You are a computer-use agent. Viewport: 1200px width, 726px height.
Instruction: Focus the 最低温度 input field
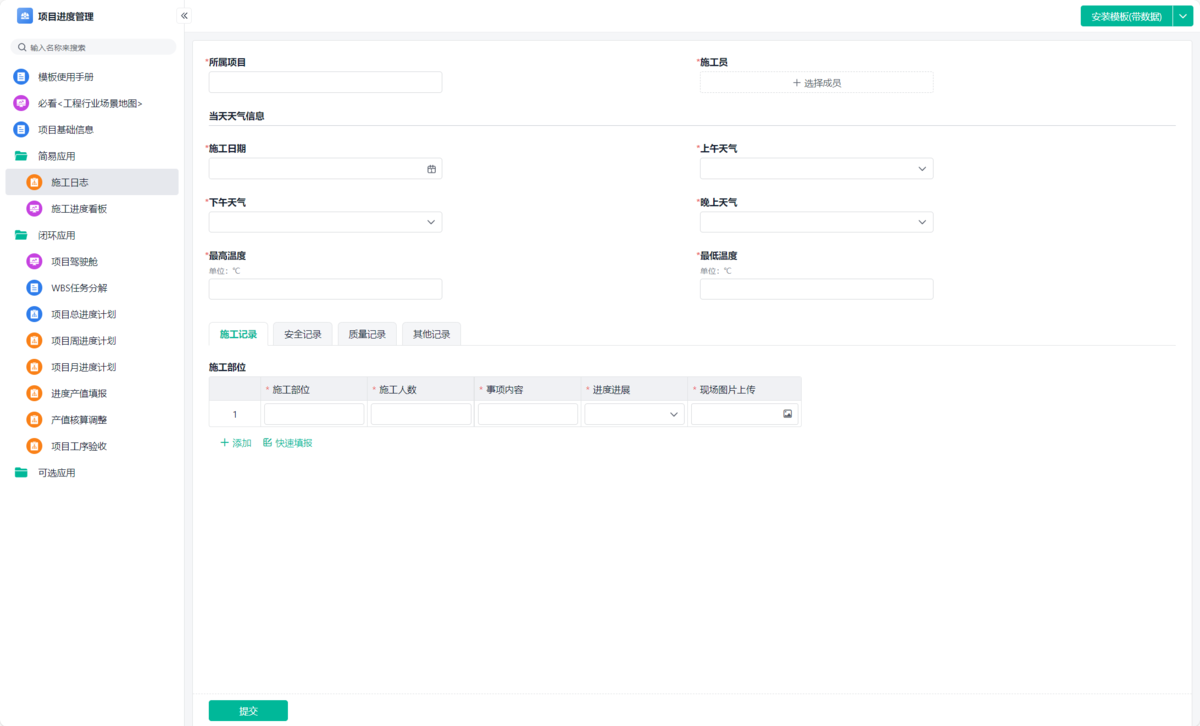tap(816, 289)
